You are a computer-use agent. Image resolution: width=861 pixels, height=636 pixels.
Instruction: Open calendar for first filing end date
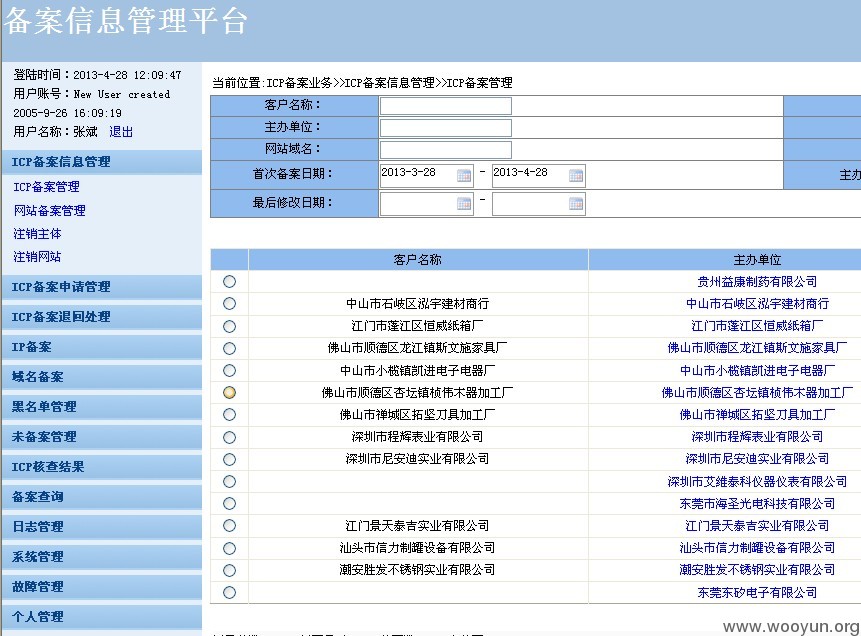click(576, 175)
